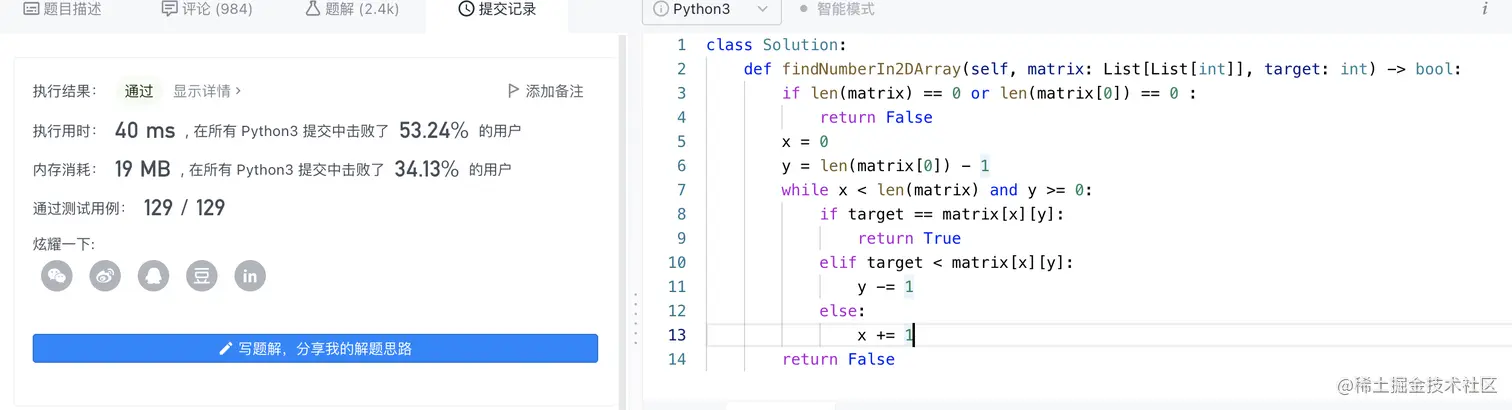This screenshot has width=1512, height=410.
Task: Click the 通过 result status badge
Action: 139,91
